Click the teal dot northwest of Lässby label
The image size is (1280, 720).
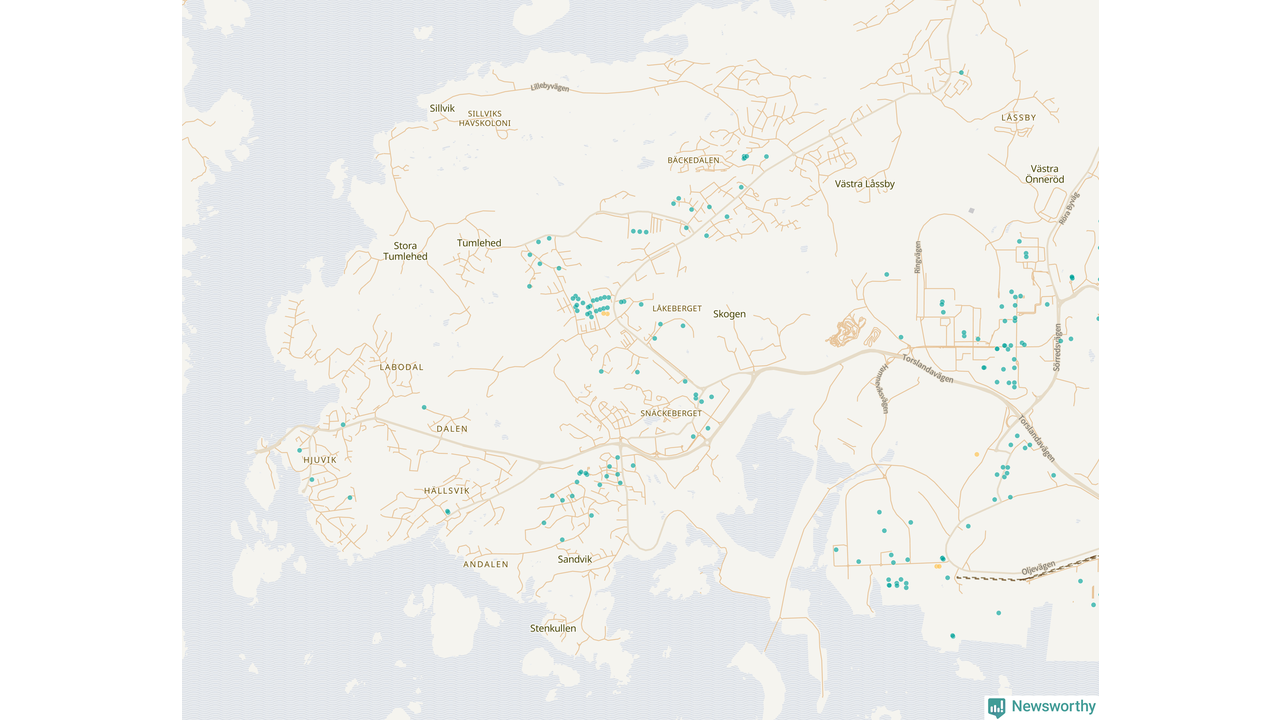point(961,73)
